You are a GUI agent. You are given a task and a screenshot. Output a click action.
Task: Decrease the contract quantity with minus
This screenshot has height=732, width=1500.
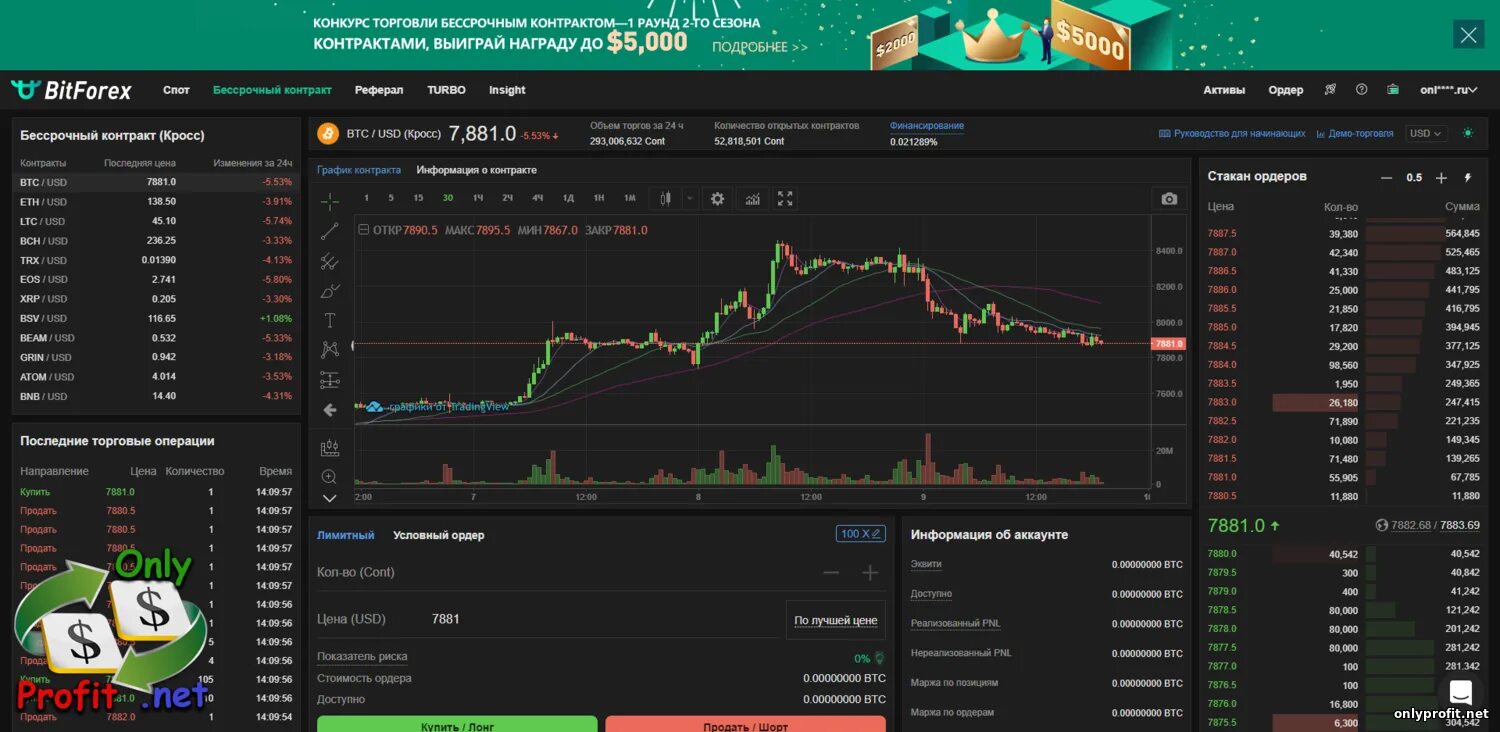click(x=831, y=572)
